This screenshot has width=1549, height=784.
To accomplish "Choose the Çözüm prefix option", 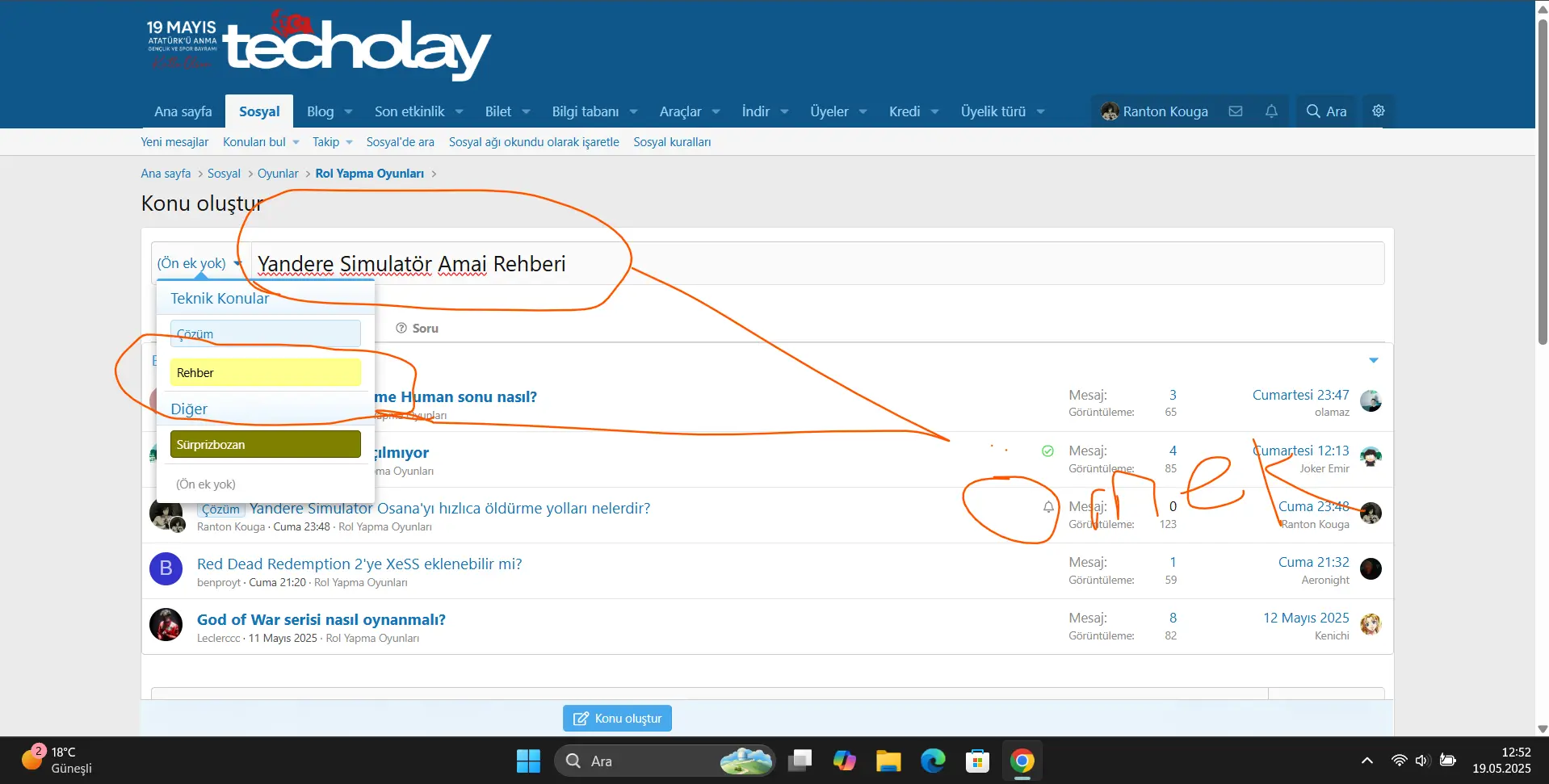I will [x=266, y=333].
